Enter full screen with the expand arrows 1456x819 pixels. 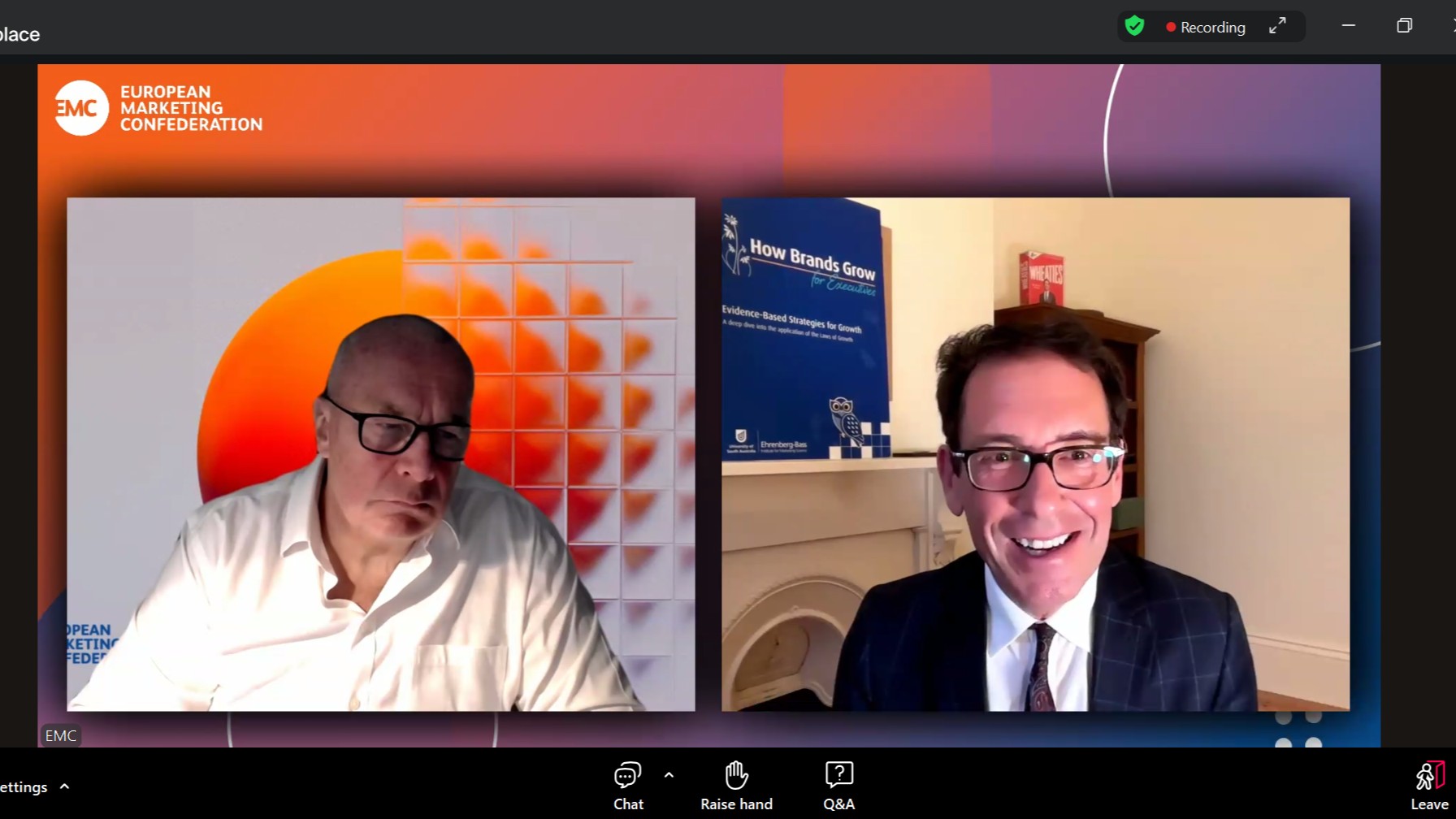[1277, 27]
